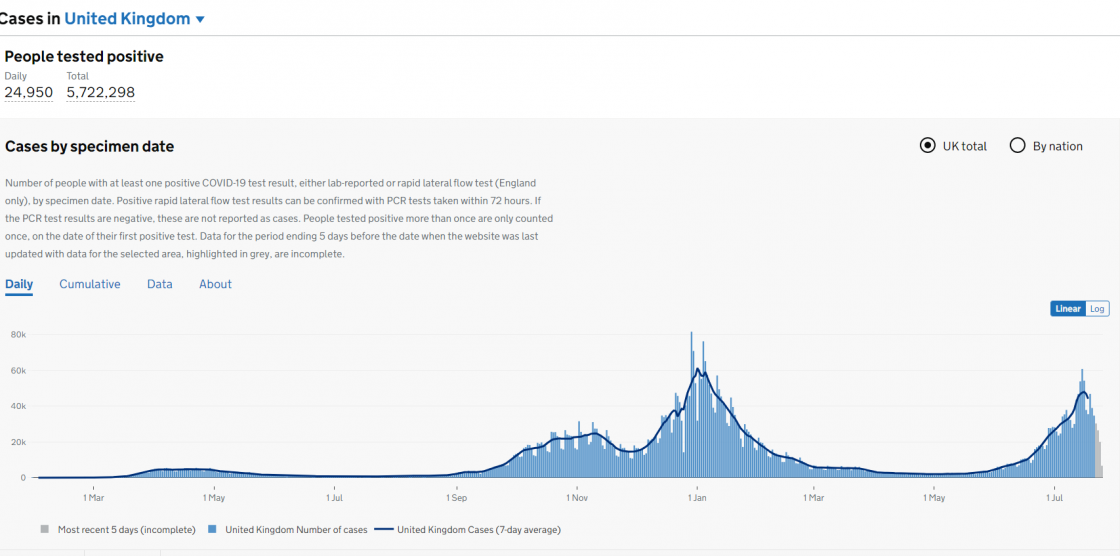Set chart scale to Linear
The width and height of the screenshot is (1120, 556).
[x=1067, y=309]
